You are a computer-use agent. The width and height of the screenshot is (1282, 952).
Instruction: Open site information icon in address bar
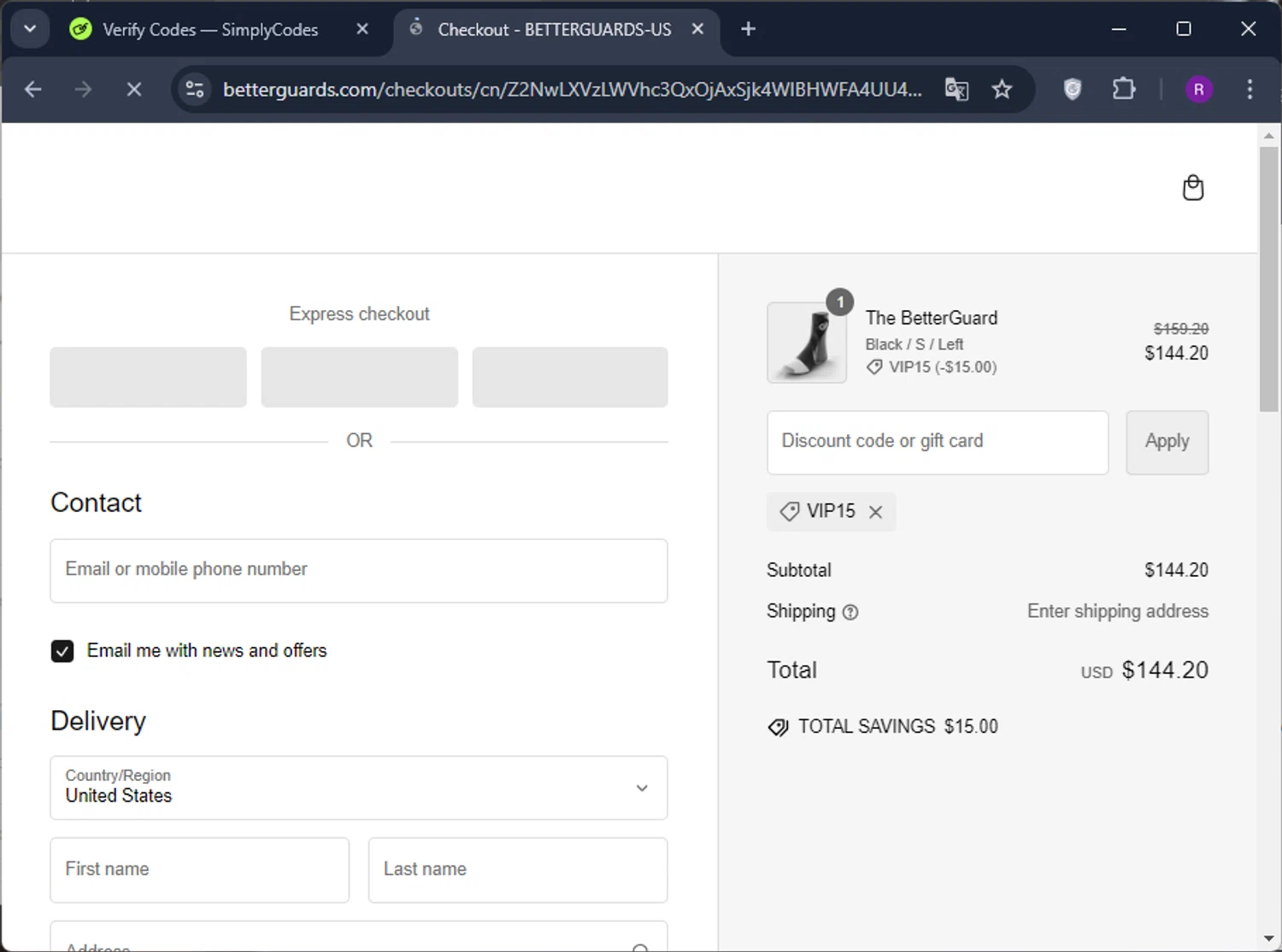[x=195, y=89]
